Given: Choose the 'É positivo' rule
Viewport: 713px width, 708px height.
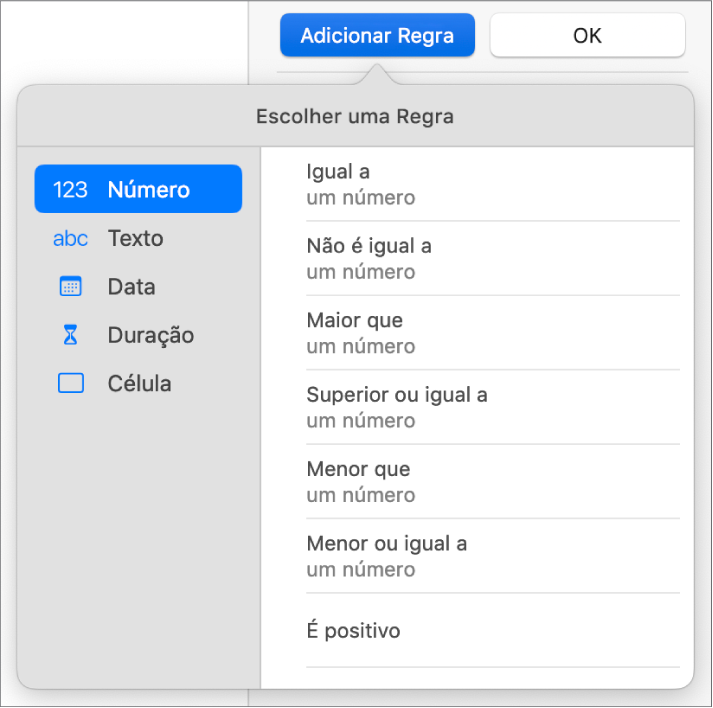Looking at the screenshot, I should tap(493, 630).
